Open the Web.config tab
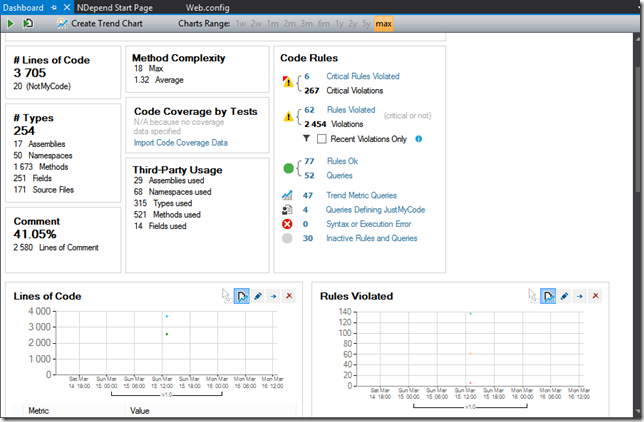 coord(207,8)
